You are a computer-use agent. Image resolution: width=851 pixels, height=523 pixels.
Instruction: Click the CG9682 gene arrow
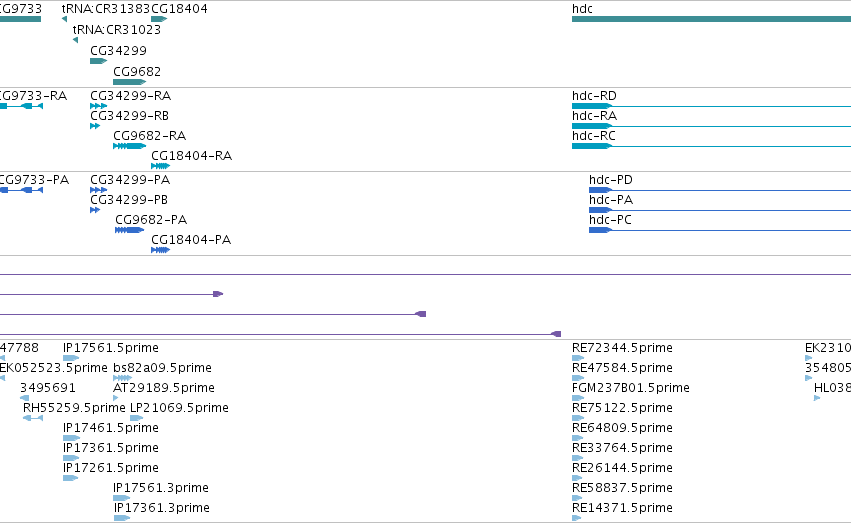click(x=129, y=82)
